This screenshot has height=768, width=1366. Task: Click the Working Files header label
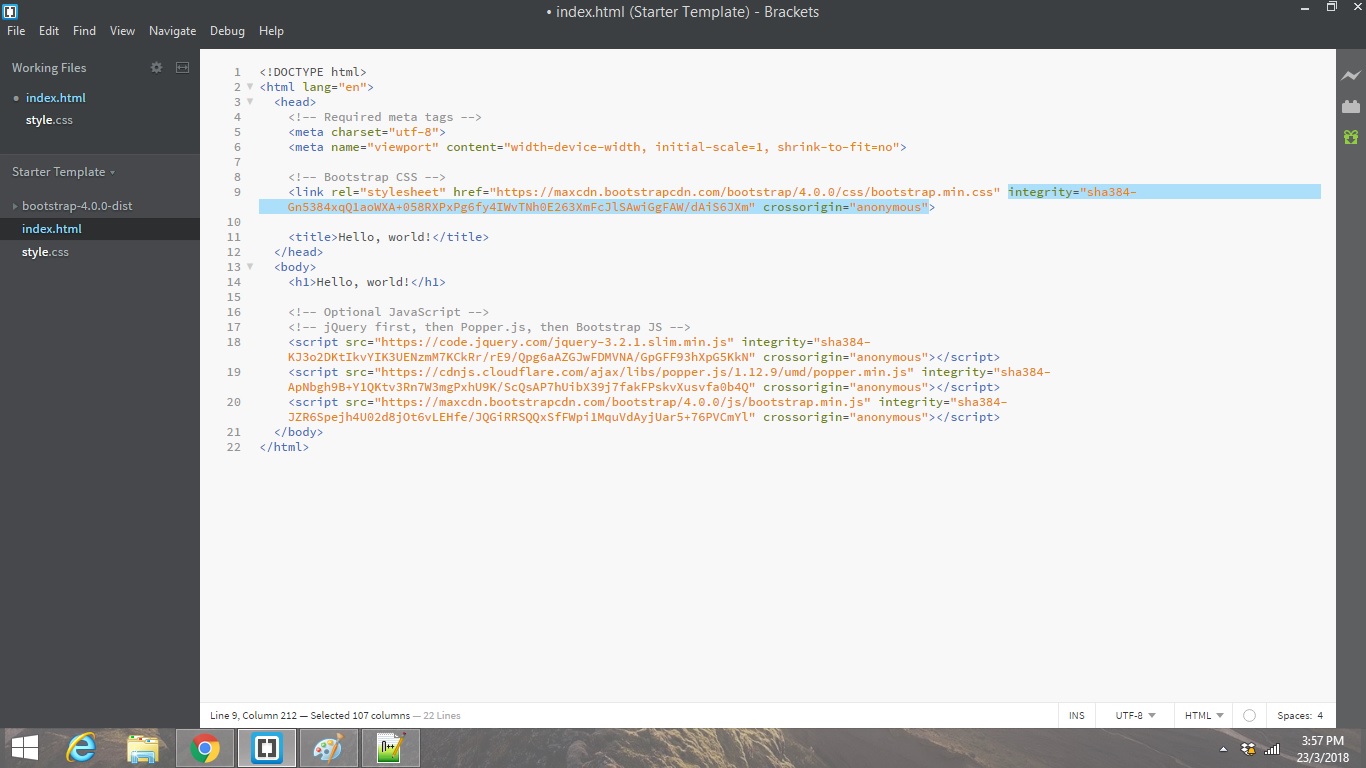(x=49, y=68)
